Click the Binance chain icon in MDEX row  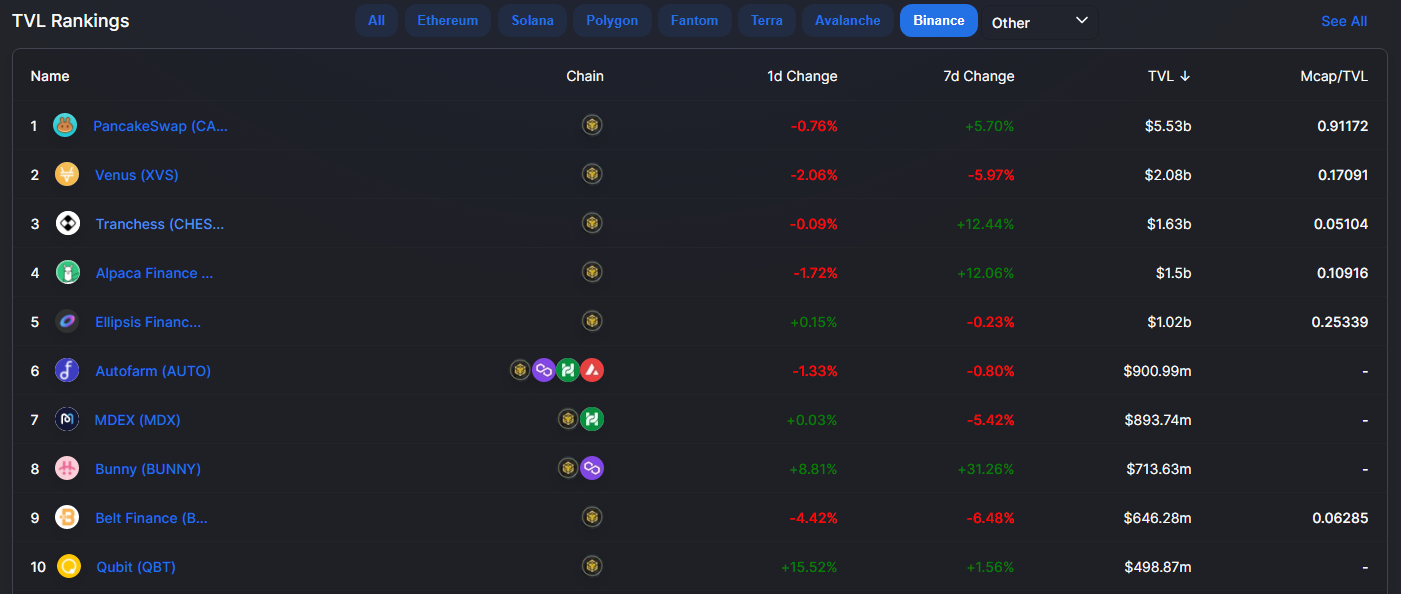click(x=568, y=419)
